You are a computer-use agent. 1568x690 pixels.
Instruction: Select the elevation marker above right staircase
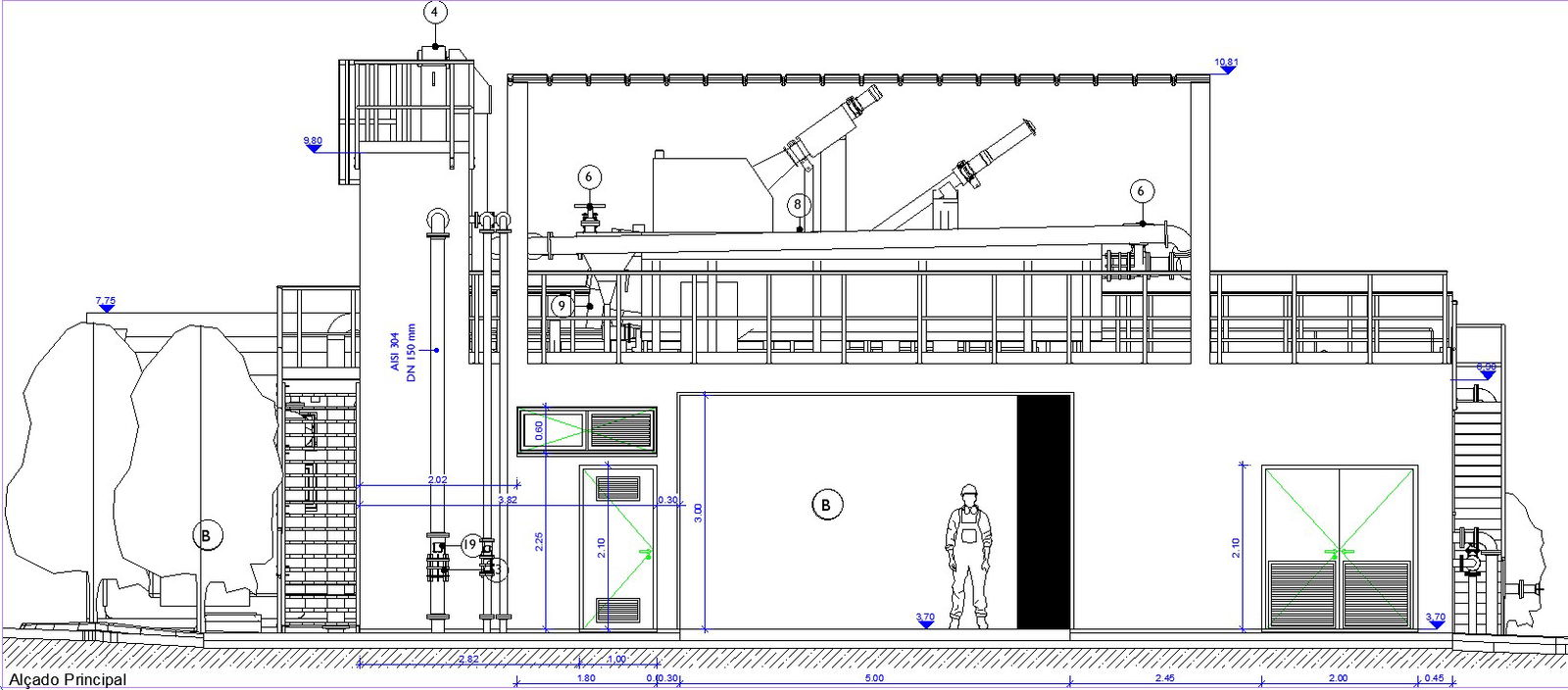[x=1488, y=370]
